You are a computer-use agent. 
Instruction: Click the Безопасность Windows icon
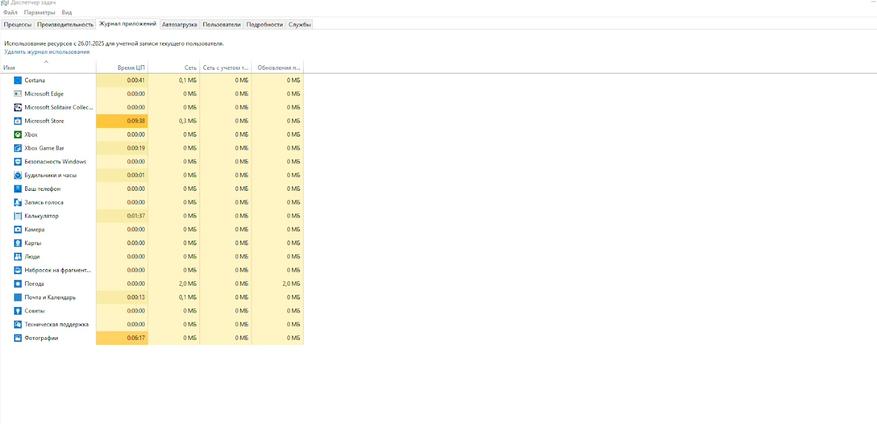point(17,162)
